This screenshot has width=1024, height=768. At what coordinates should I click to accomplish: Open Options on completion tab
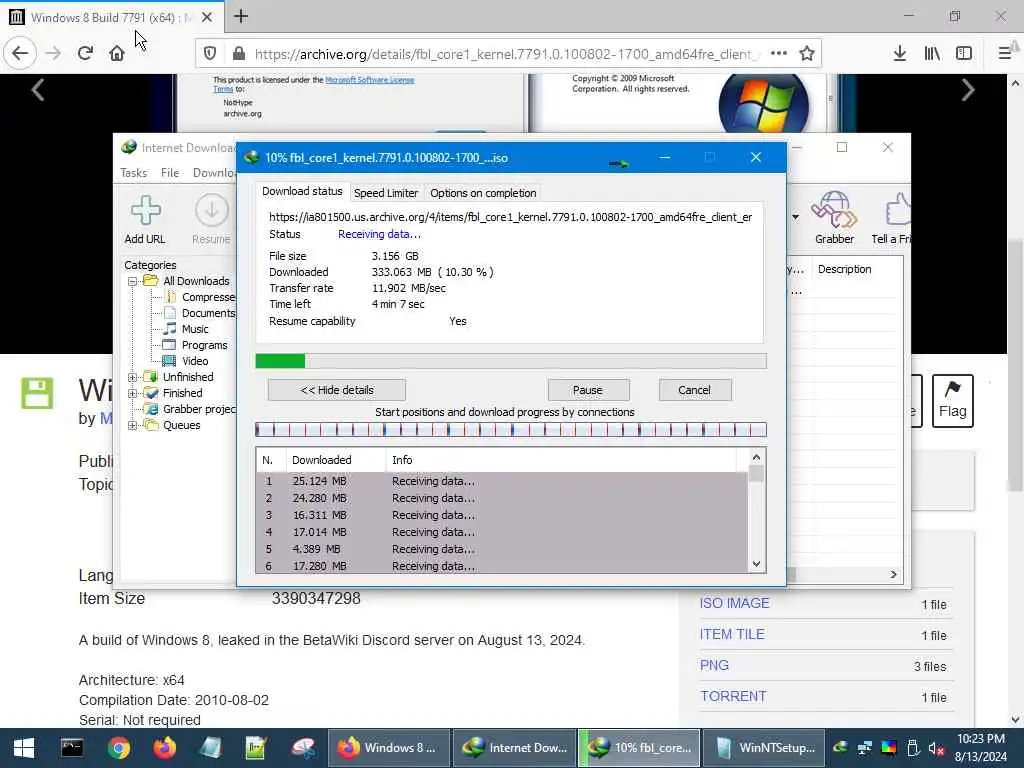point(483,193)
